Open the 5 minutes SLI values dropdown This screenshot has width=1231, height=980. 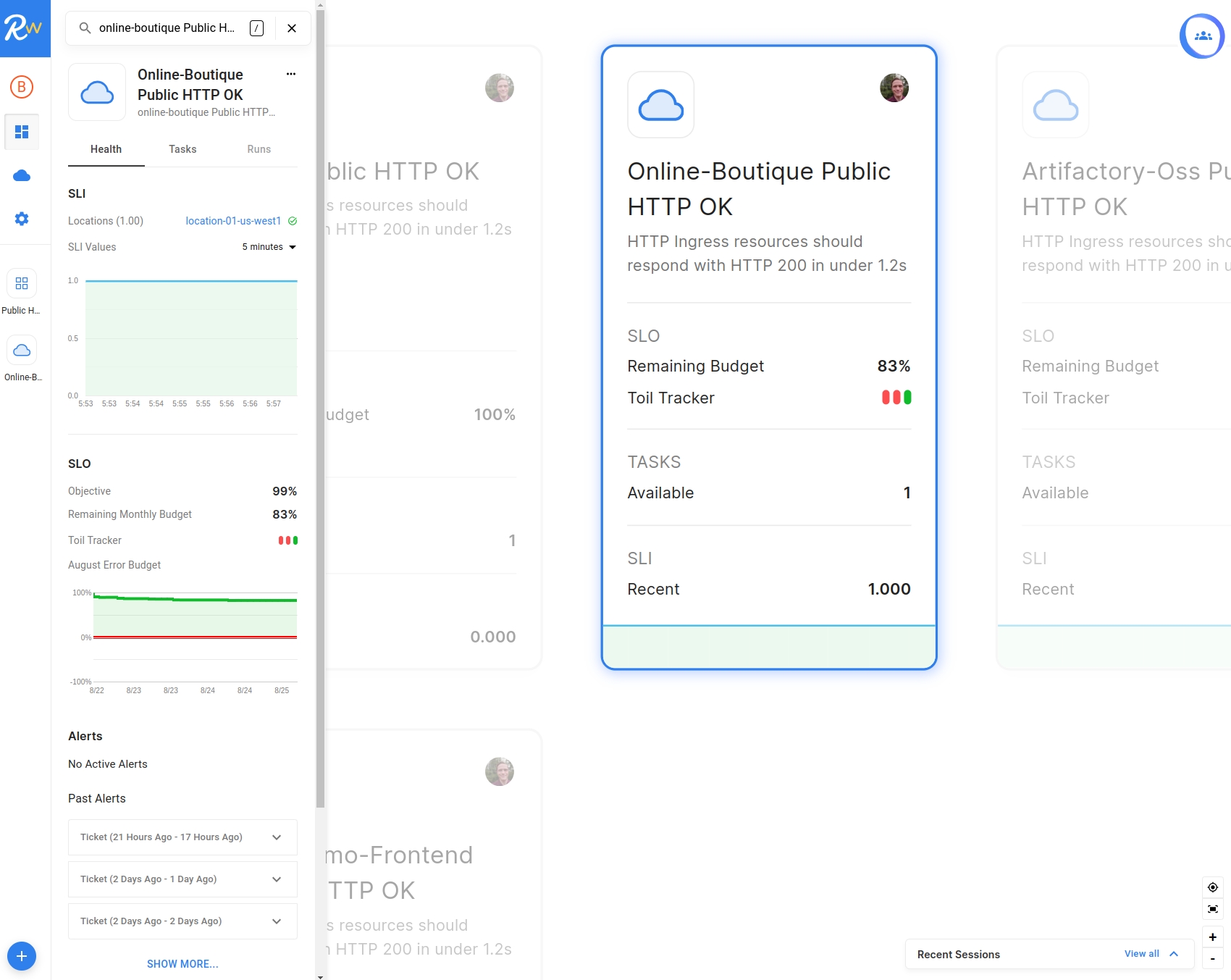coord(269,247)
